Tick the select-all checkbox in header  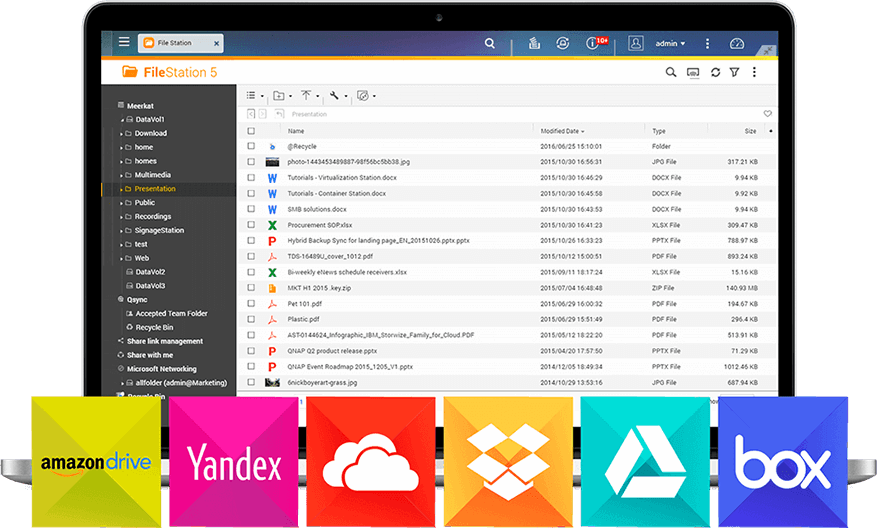pyautogui.click(x=251, y=131)
